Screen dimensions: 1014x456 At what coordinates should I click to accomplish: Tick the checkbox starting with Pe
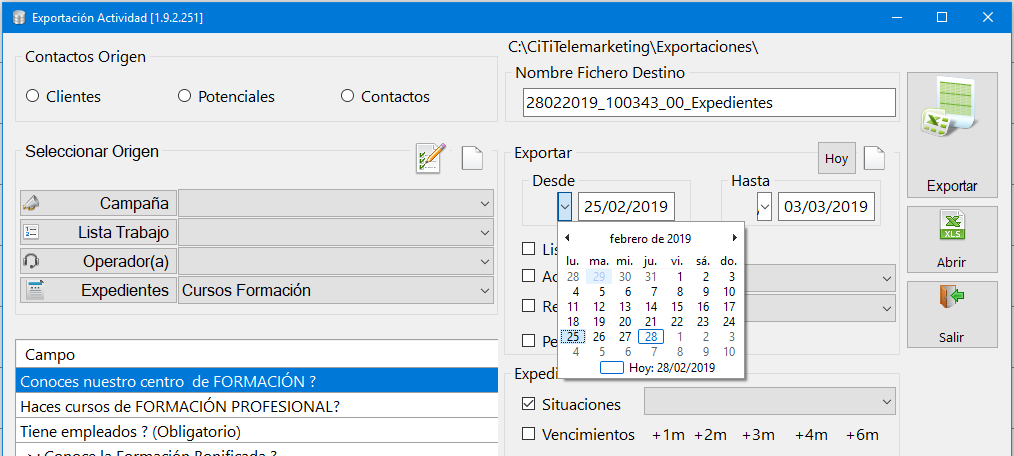coord(528,340)
